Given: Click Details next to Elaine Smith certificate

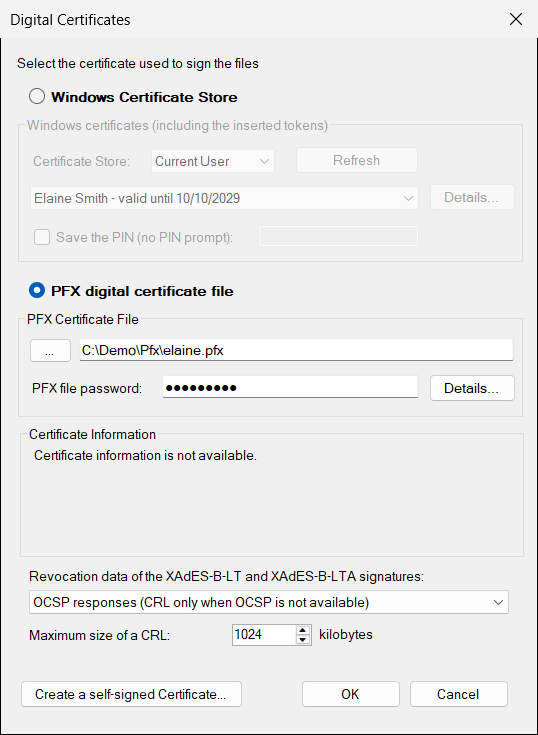Looking at the screenshot, I should click(472, 197).
